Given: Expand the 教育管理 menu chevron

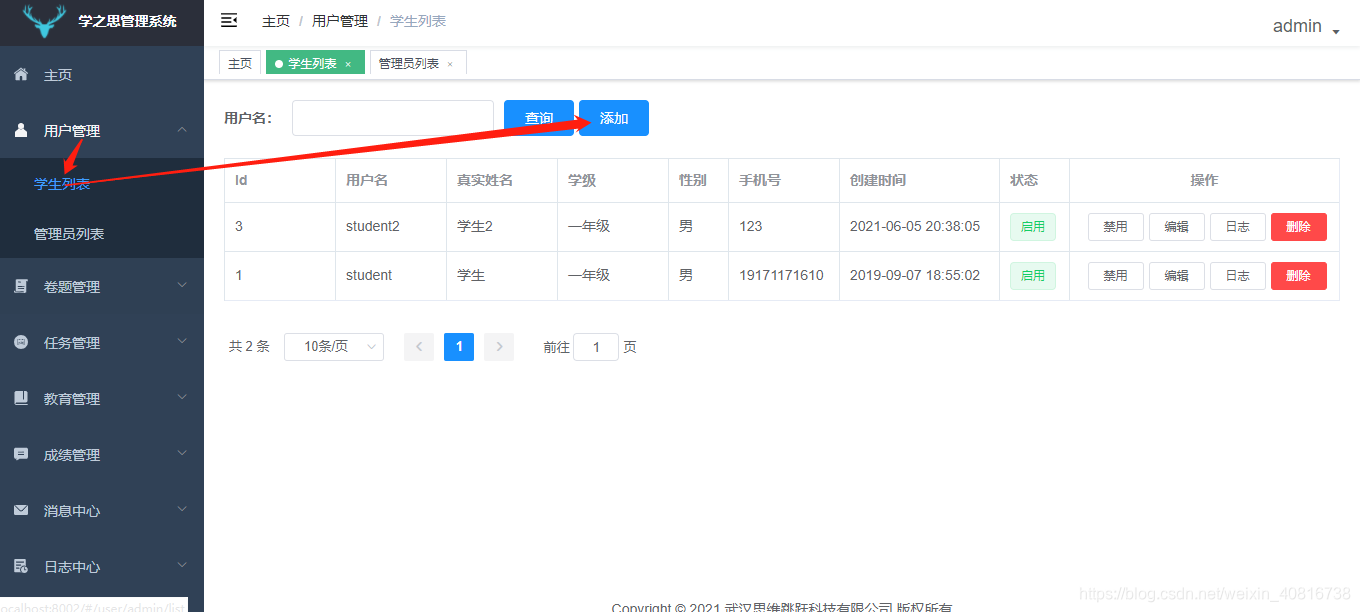Looking at the screenshot, I should [x=182, y=397].
